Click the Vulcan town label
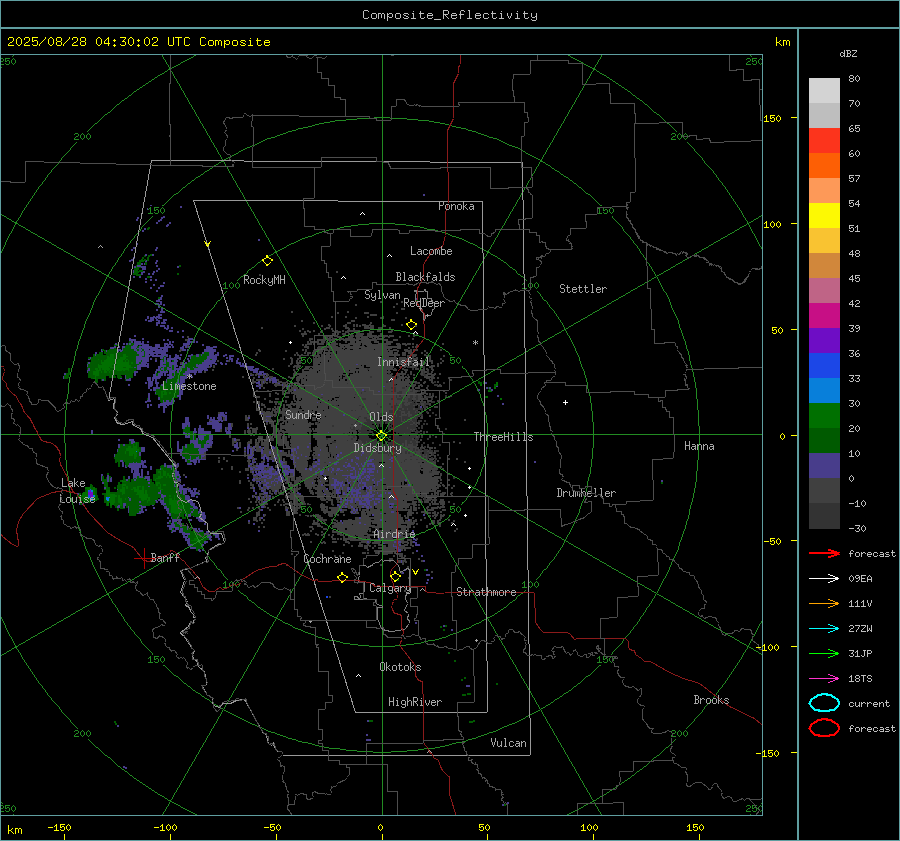The height and width of the screenshot is (841, 900). coord(508,743)
